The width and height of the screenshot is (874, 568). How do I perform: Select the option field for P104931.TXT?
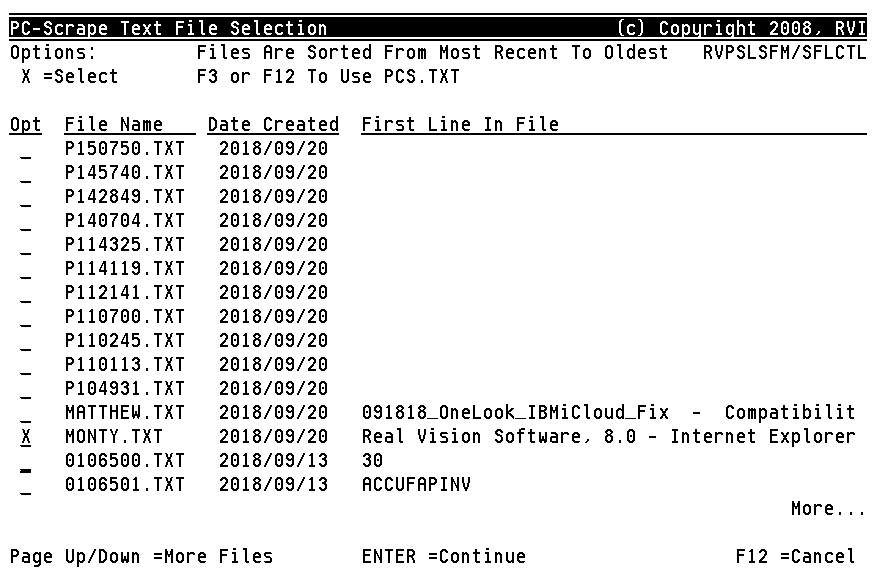click(x=26, y=389)
